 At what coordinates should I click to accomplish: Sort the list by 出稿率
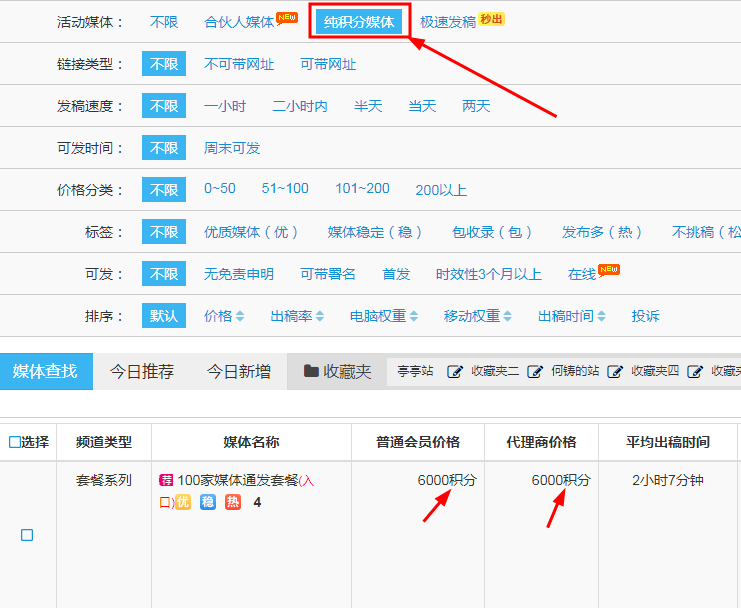pos(297,316)
